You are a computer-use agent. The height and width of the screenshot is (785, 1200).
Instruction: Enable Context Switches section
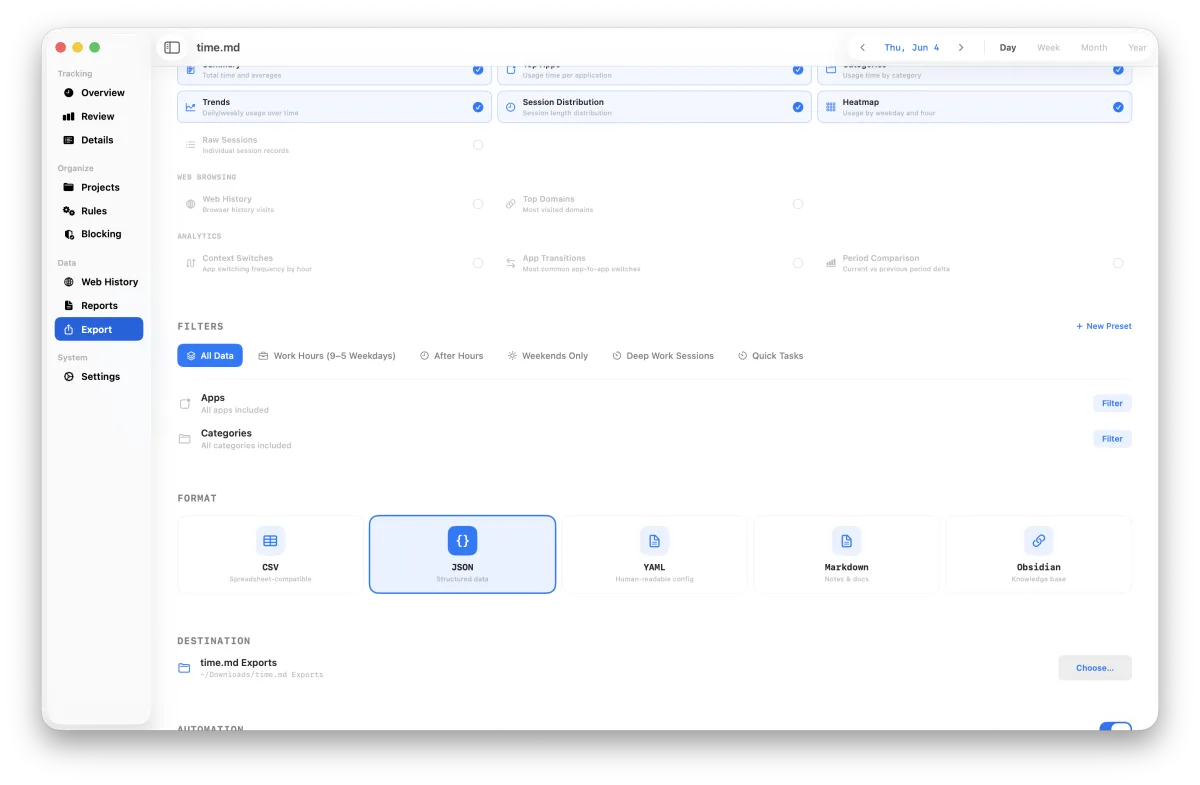click(478, 263)
